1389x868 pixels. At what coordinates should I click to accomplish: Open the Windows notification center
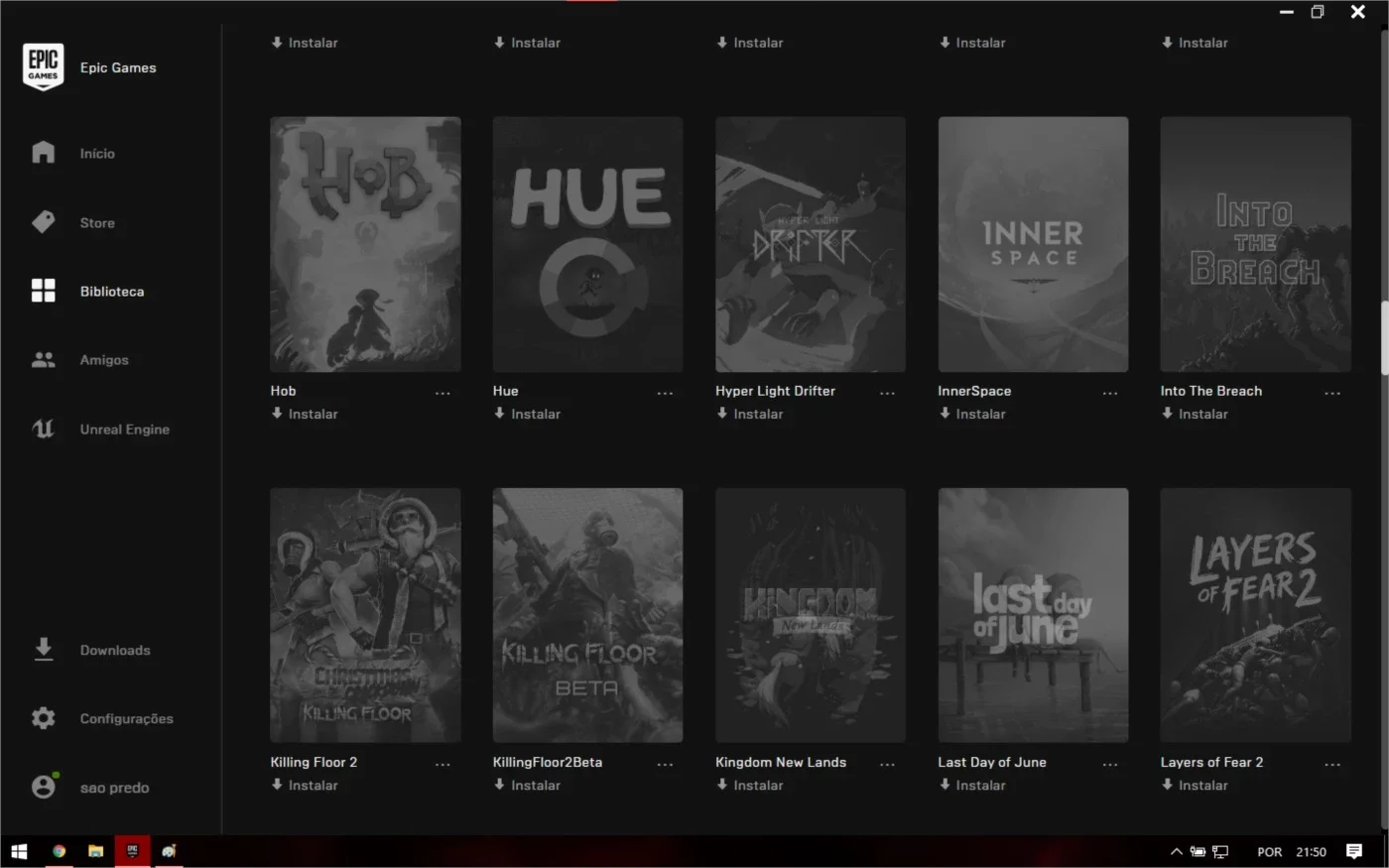pyautogui.click(x=1354, y=851)
